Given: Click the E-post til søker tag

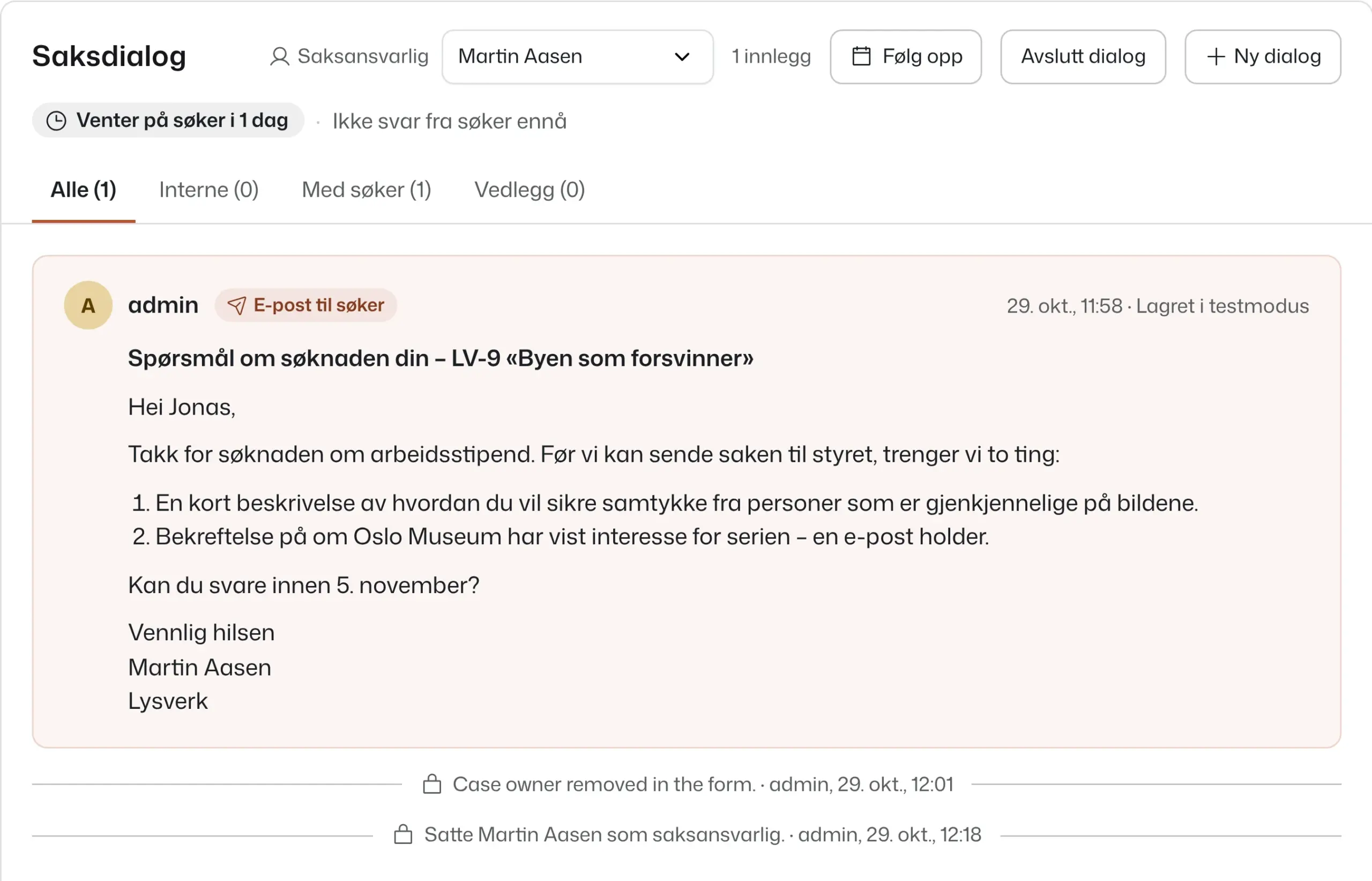Looking at the screenshot, I should 306,306.
